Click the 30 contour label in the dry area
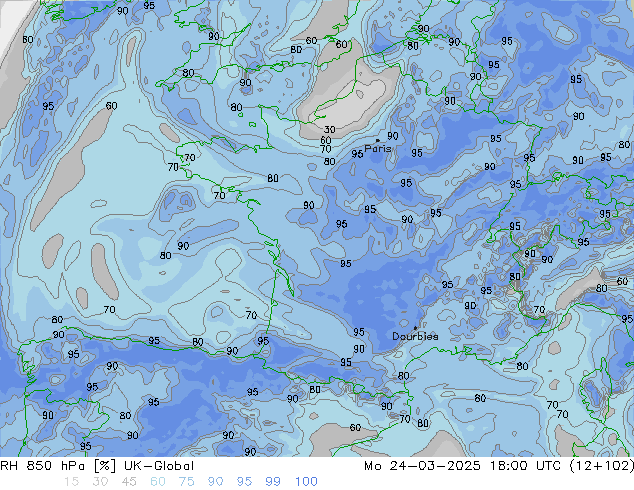The height and width of the screenshot is (490, 634). point(330,130)
